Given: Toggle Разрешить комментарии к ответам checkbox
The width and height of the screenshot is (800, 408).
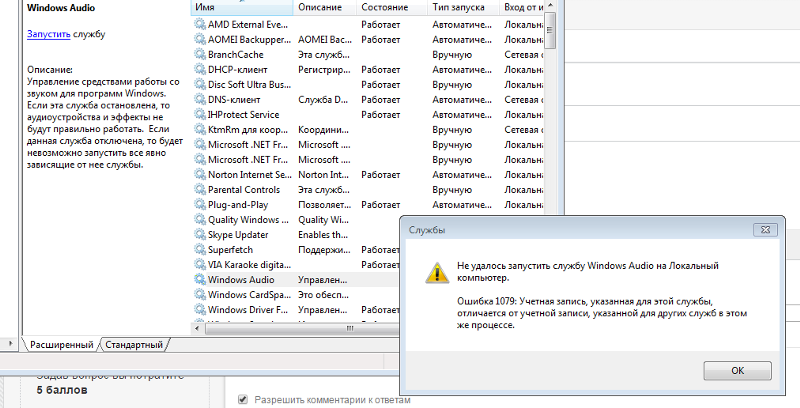Looking at the screenshot, I should (243, 399).
